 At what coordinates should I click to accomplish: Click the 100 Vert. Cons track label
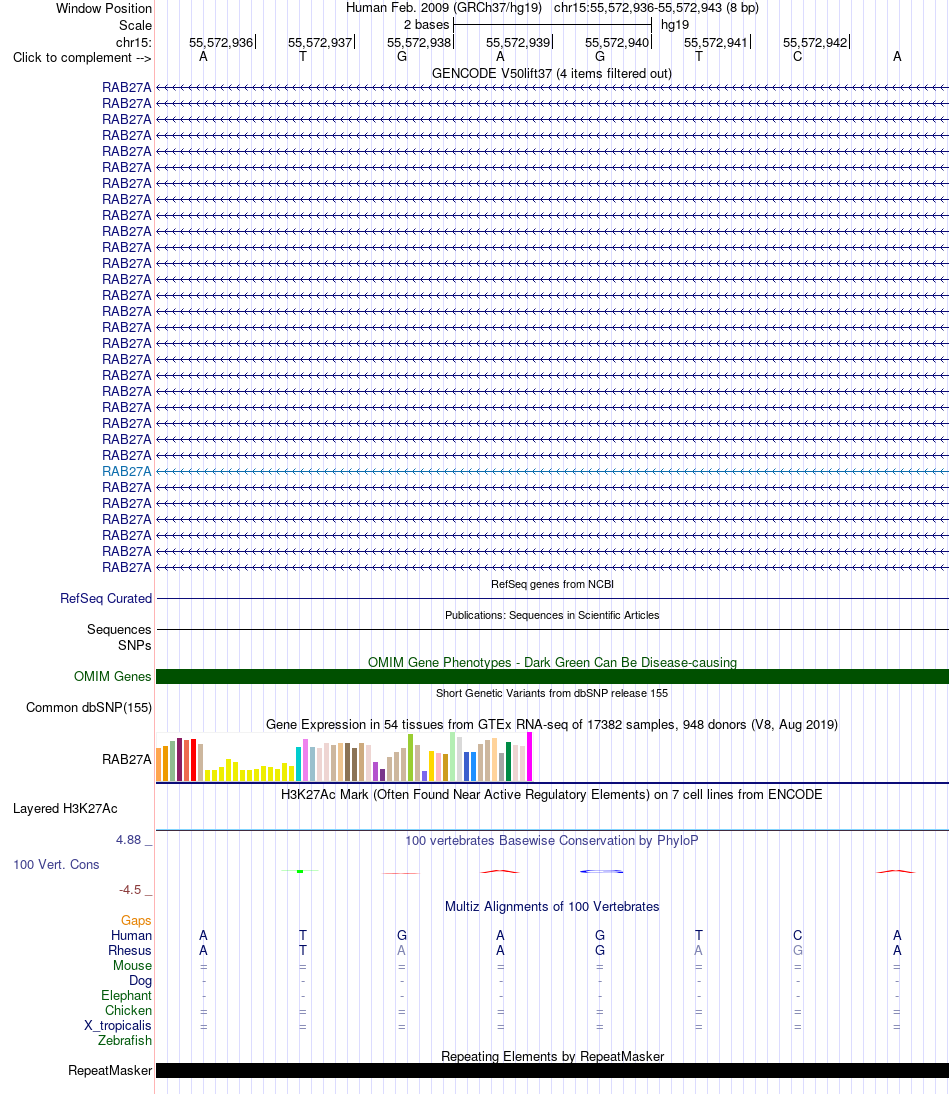[x=56, y=864]
